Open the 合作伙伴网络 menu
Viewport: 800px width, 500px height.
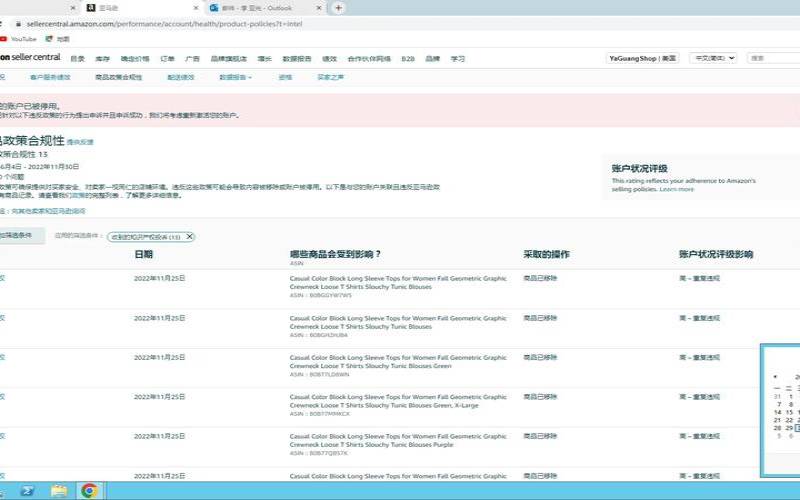(x=369, y=59)
